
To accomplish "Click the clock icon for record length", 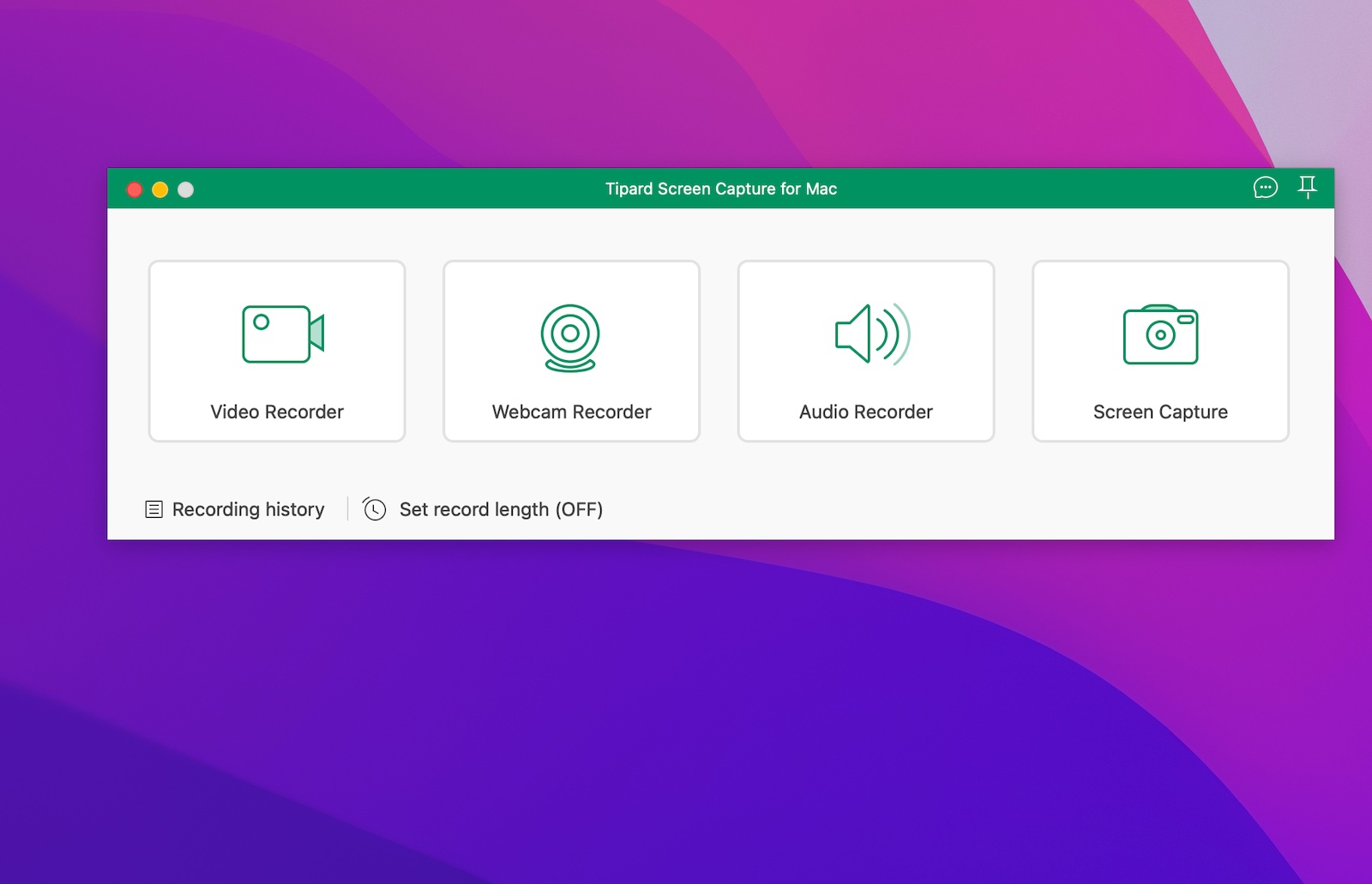I will click(x=374, y=509).
